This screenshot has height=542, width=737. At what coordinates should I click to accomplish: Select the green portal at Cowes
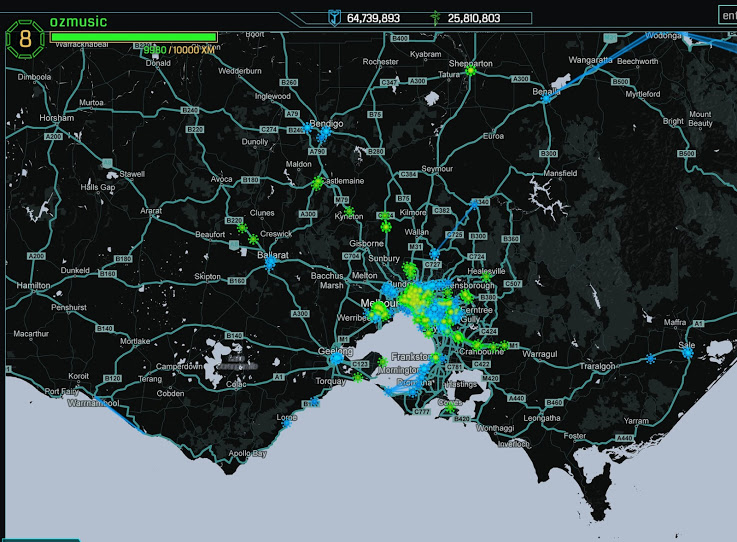pyautogui.click(x=450, y=409)
